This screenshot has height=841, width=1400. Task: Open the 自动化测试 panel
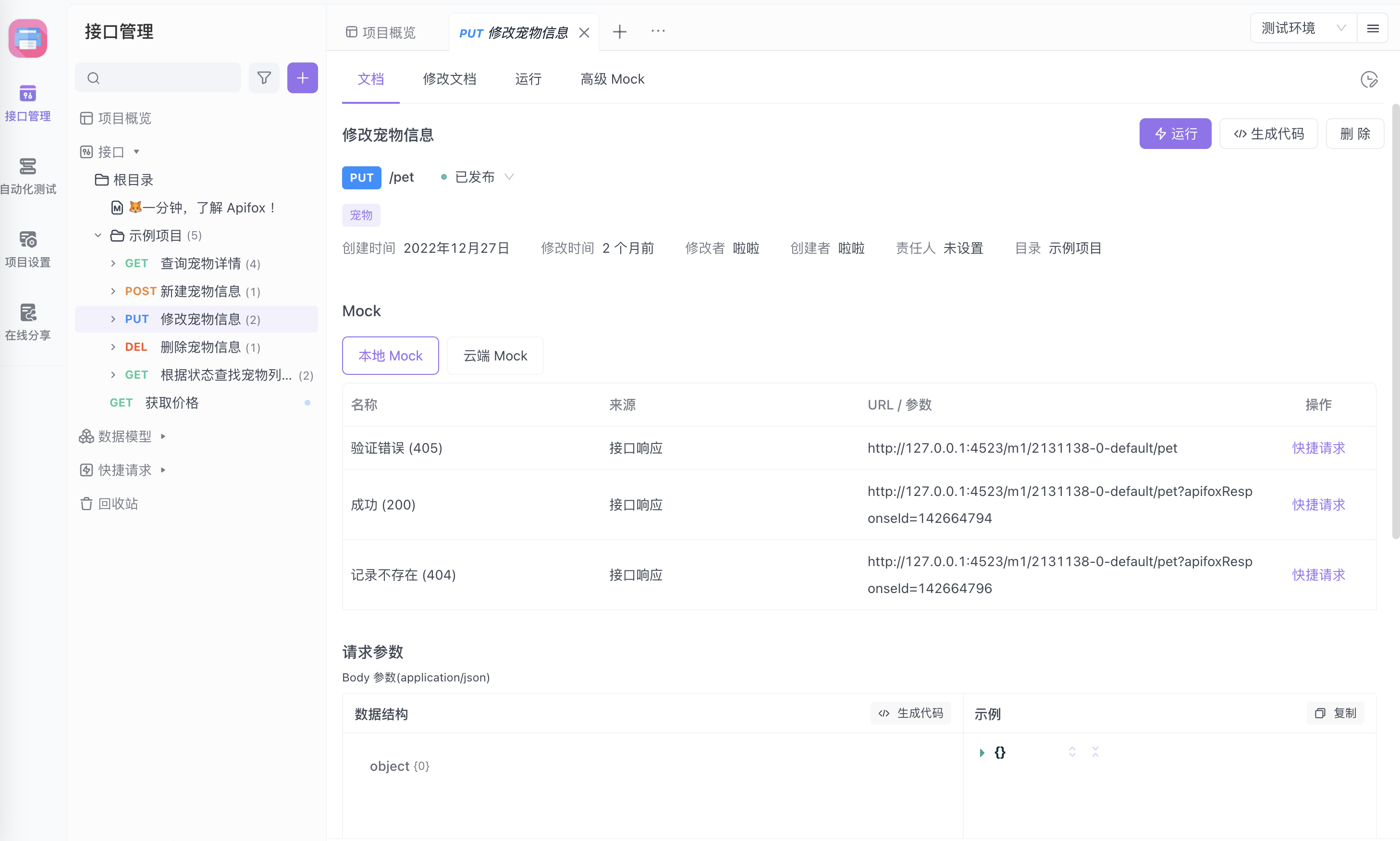(28, 176)
